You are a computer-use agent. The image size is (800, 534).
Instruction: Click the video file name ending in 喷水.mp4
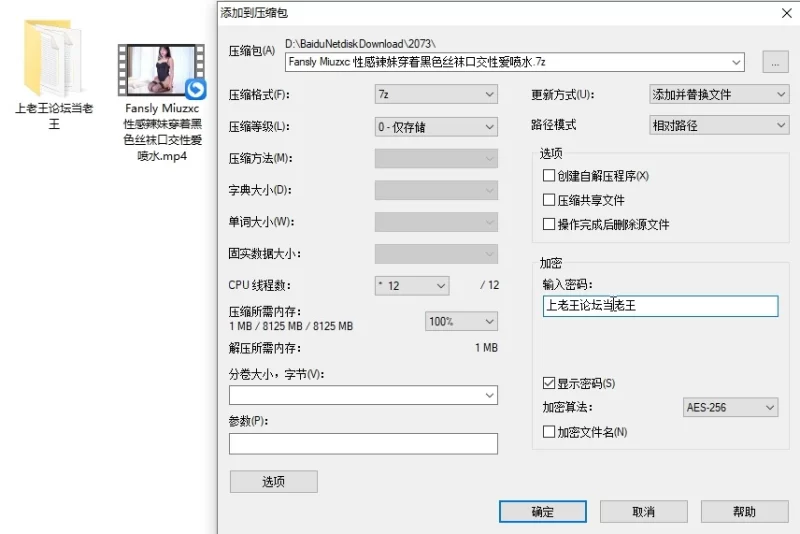point(163,132)
